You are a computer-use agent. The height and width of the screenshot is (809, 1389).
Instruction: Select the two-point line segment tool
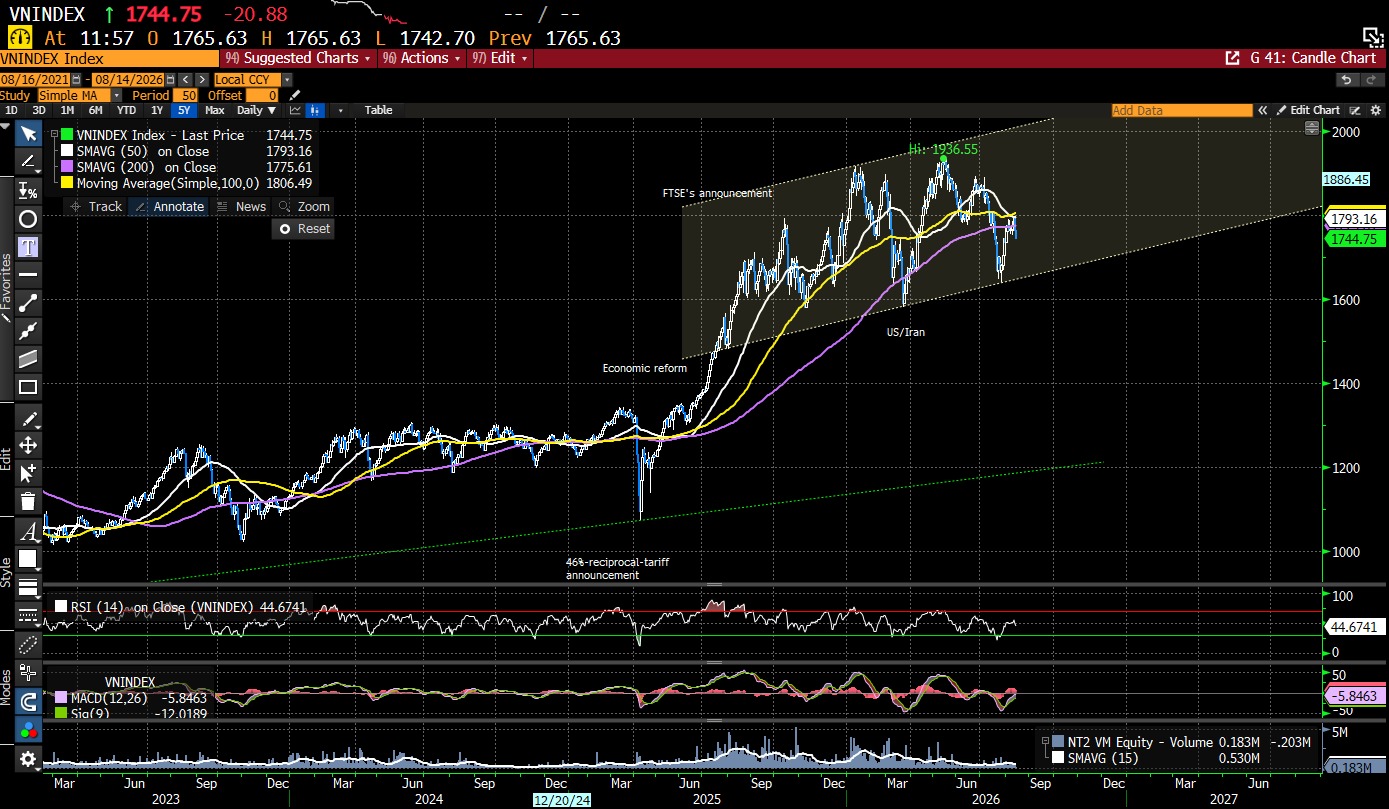click(28, 302)
